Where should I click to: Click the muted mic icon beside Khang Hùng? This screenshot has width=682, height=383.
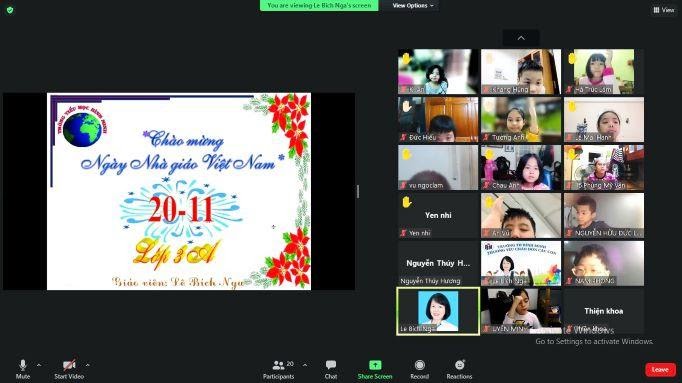tap(486, 90)
